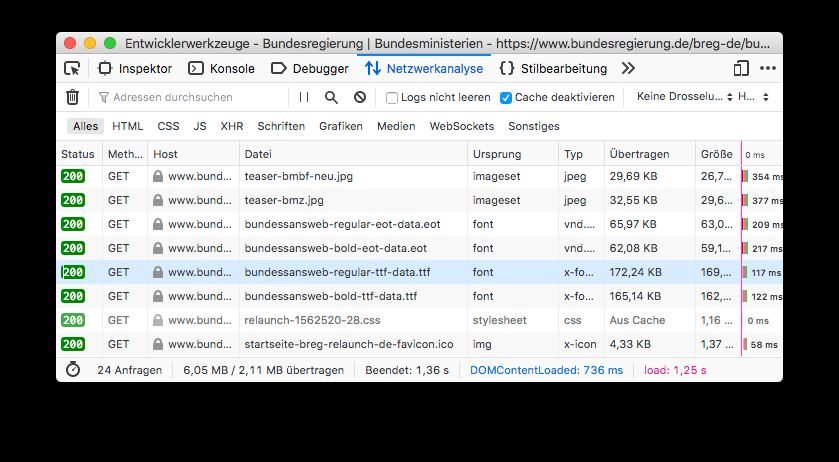Click the element picker icon
Screen dimensions: 839x462
72,69
